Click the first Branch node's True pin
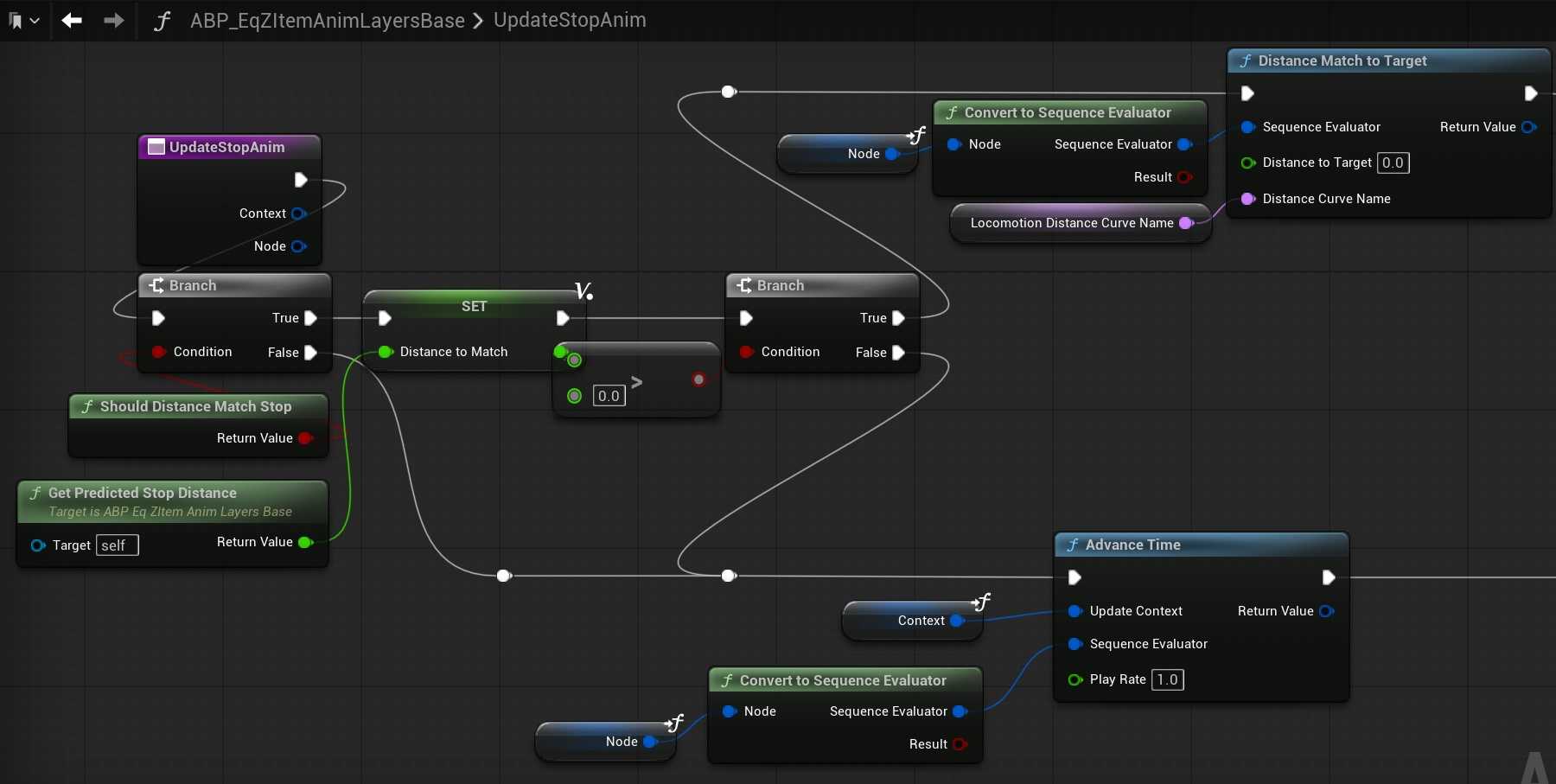This screenshot has width=1556, height=784. pyautogui.click(x=310, y=318)
